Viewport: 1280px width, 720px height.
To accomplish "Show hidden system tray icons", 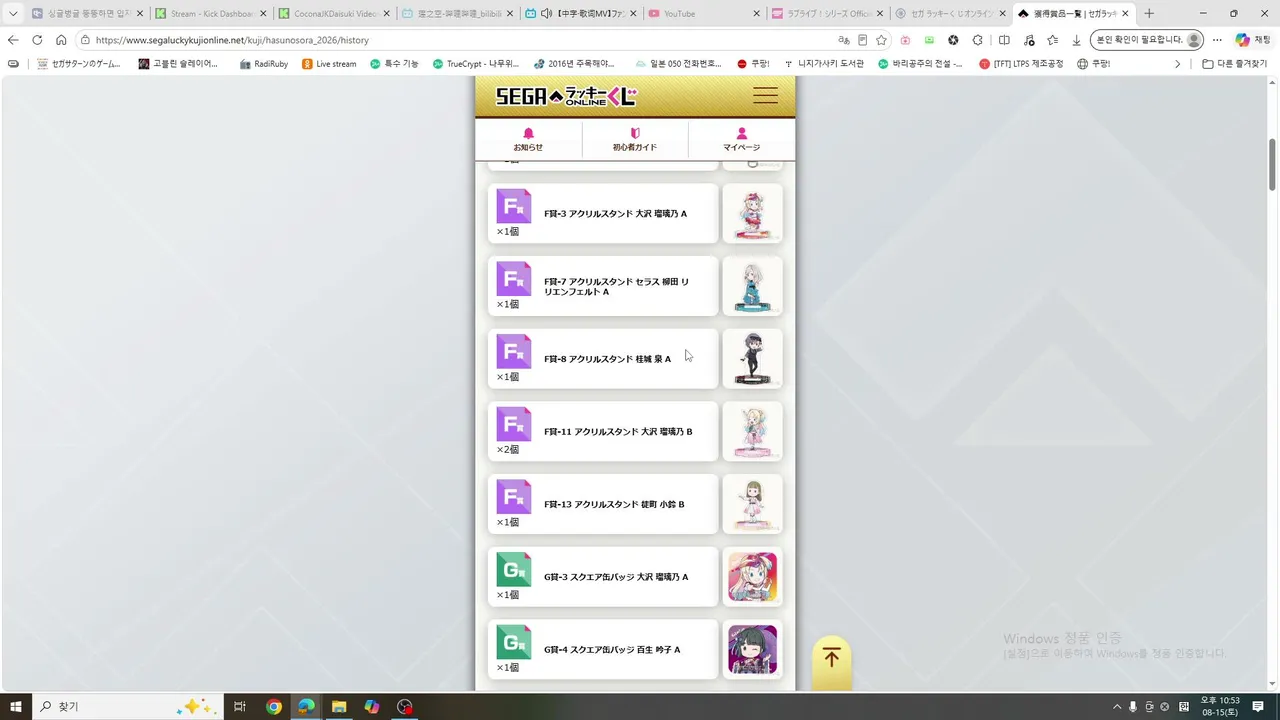I will [1117, 707].
